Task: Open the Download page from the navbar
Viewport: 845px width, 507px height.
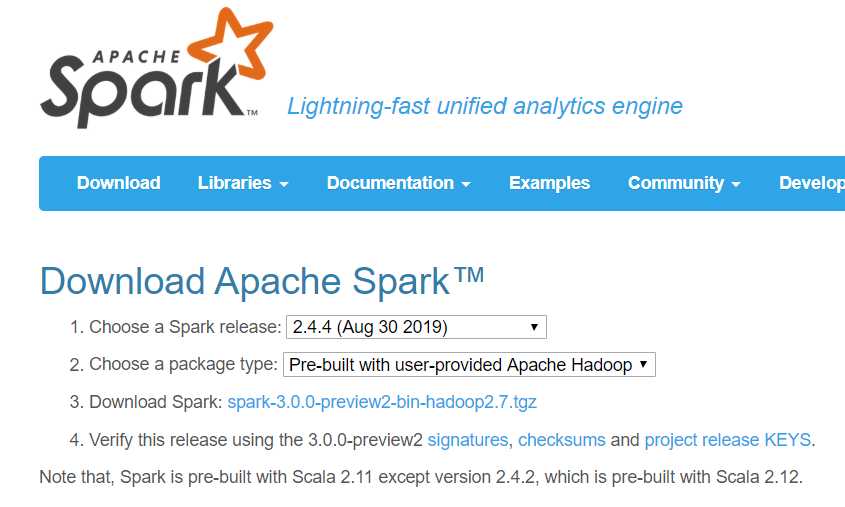Action: pos(118,183)
